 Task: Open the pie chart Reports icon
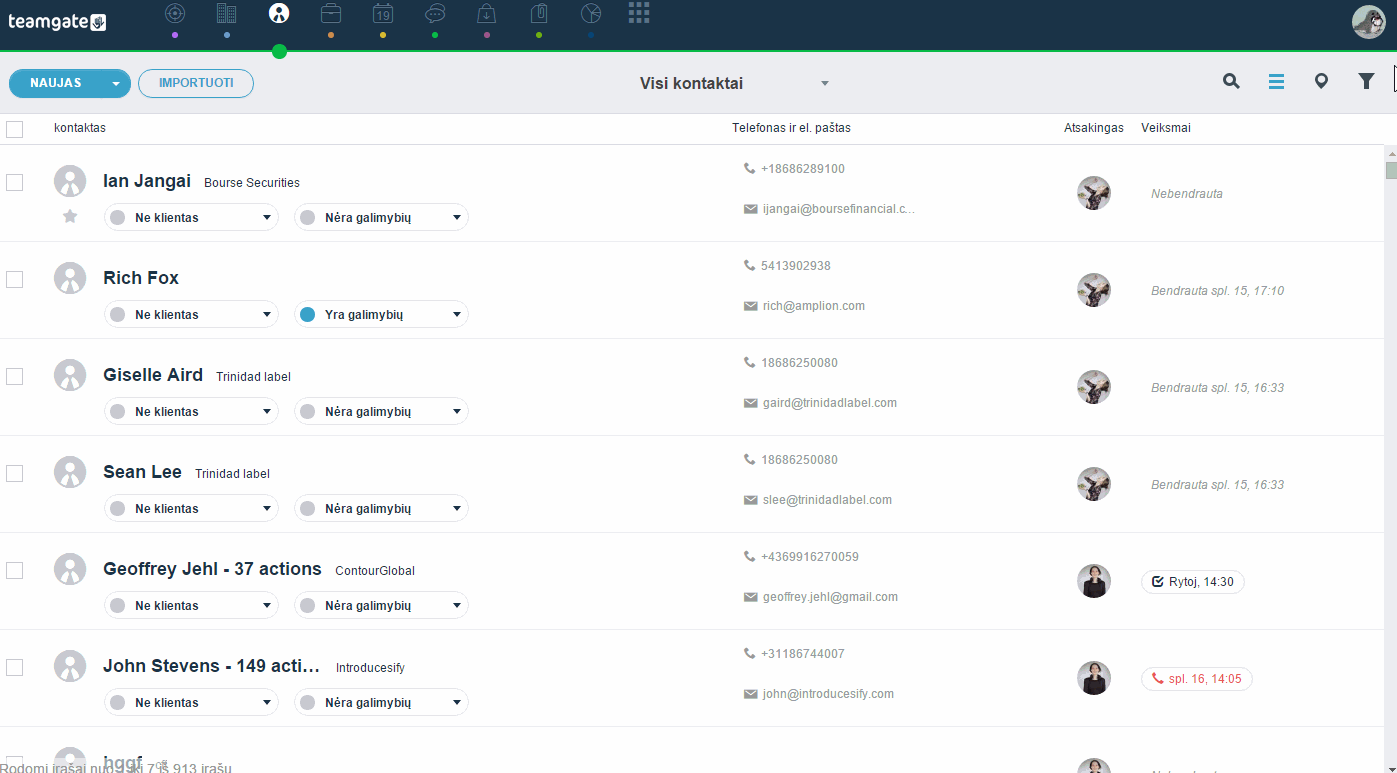[x=591, y=13]
